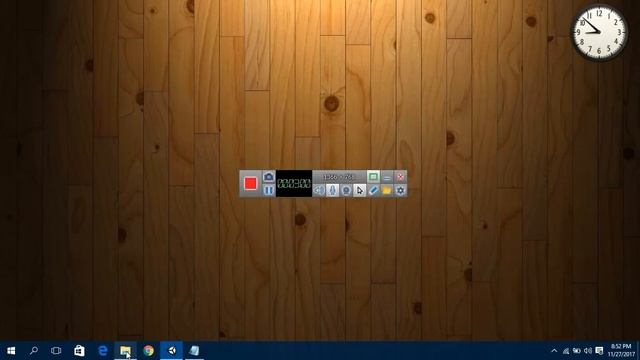Image resolution: width=640 pixels, height=360 pixels.
Task: Switch to the Unity taskbar app
Action: pyautogui.click(x=171, y=351)
